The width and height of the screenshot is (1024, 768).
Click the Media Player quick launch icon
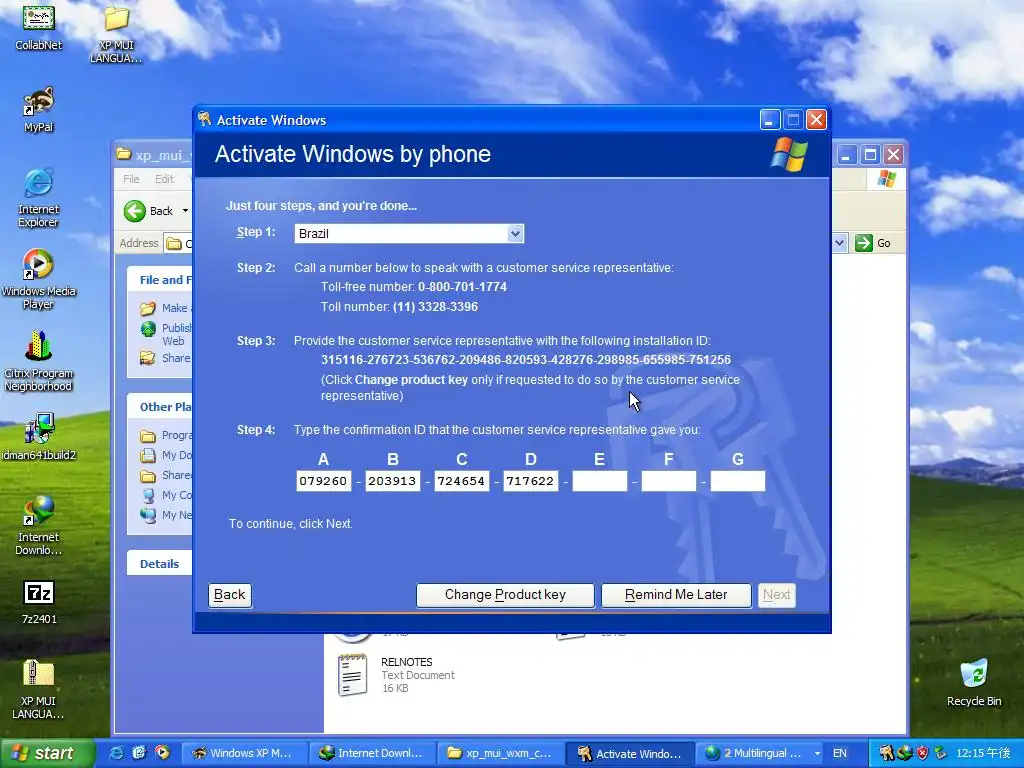(x=162, y=753)
